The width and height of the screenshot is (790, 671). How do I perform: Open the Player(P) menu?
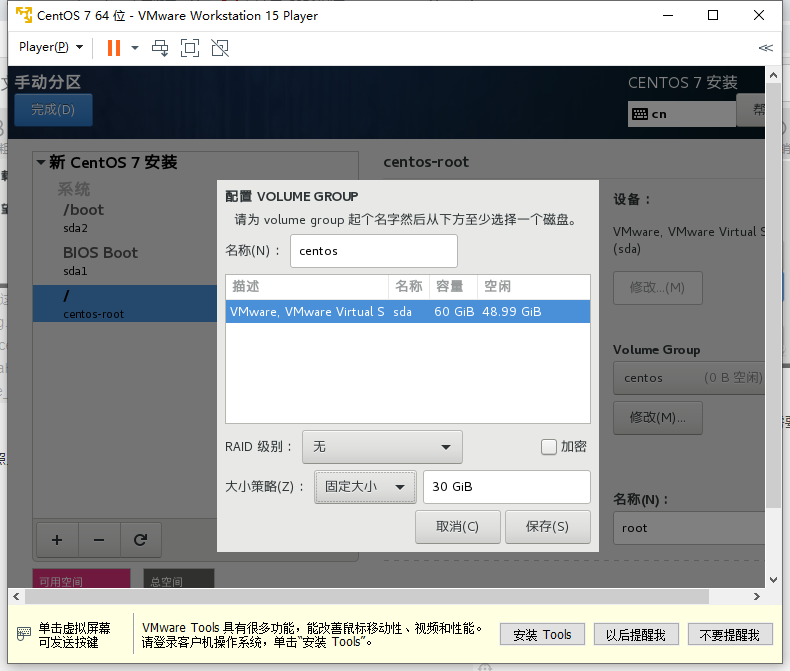click(x=50, y=47)
